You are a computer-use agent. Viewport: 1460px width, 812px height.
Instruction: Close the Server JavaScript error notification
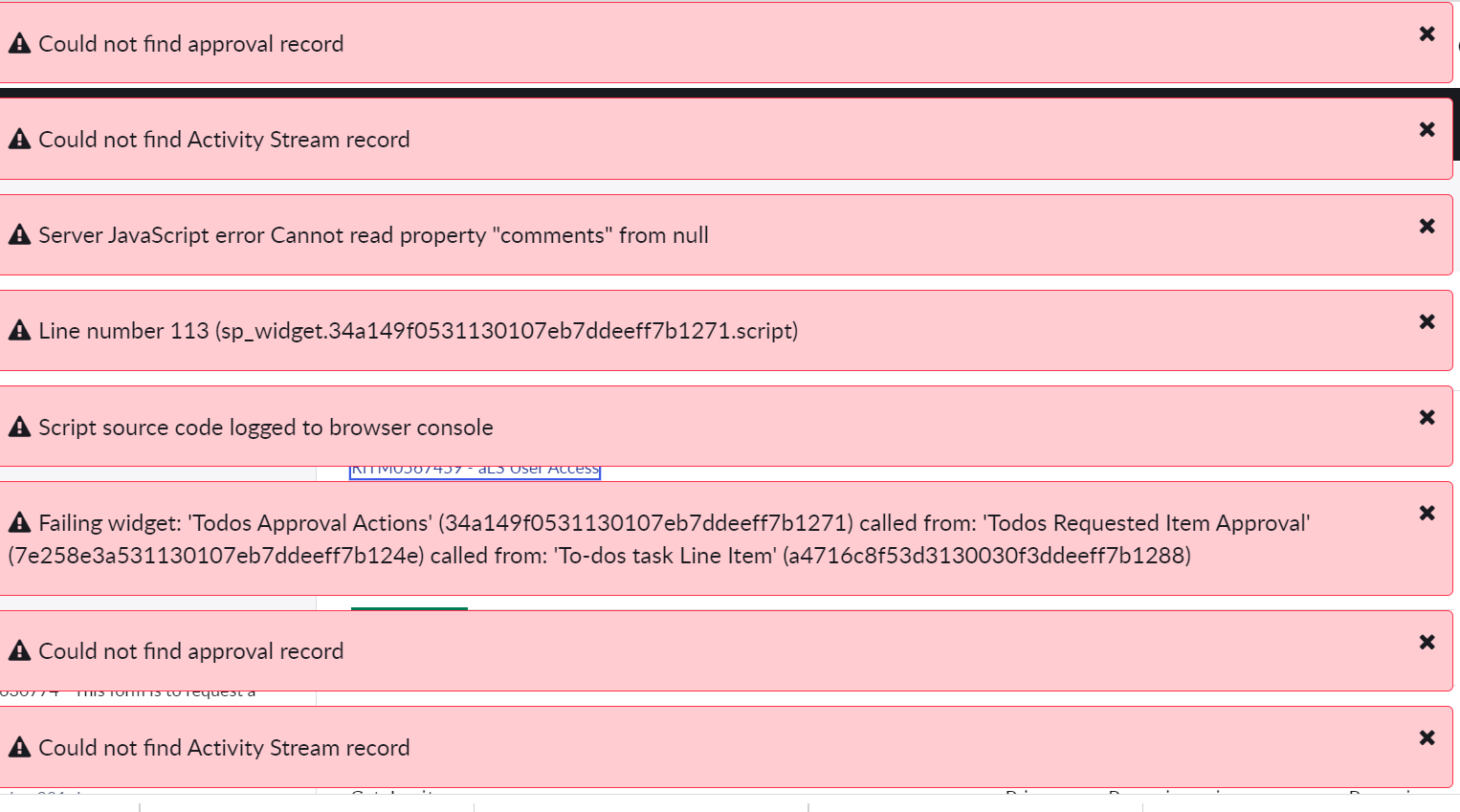[x=1427, y=226]
